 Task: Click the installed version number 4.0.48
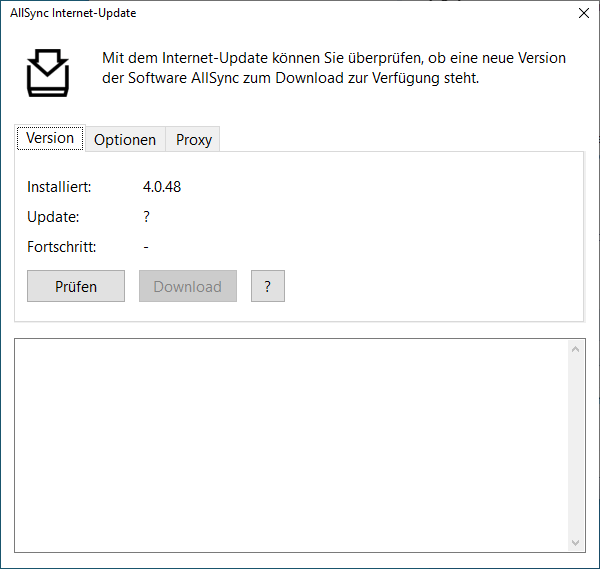(162, 187)
